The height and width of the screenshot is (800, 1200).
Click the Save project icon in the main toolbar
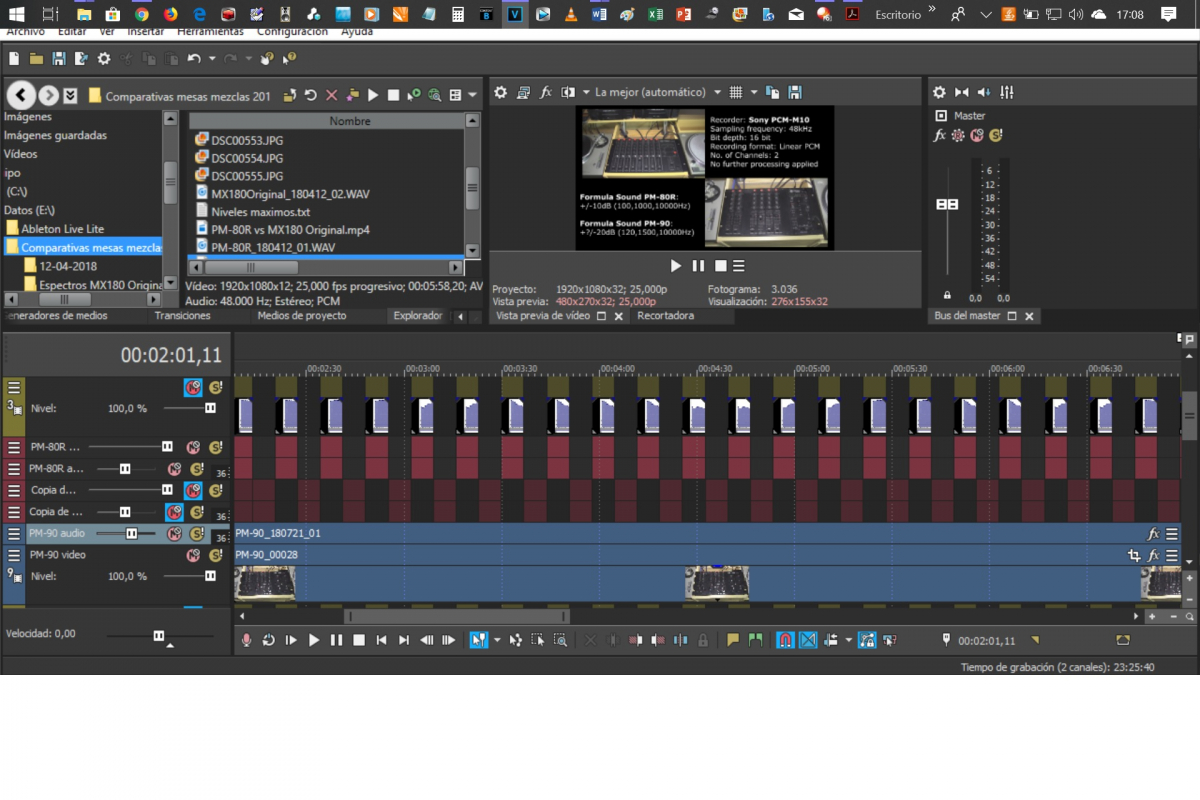[x=59, y=59]
